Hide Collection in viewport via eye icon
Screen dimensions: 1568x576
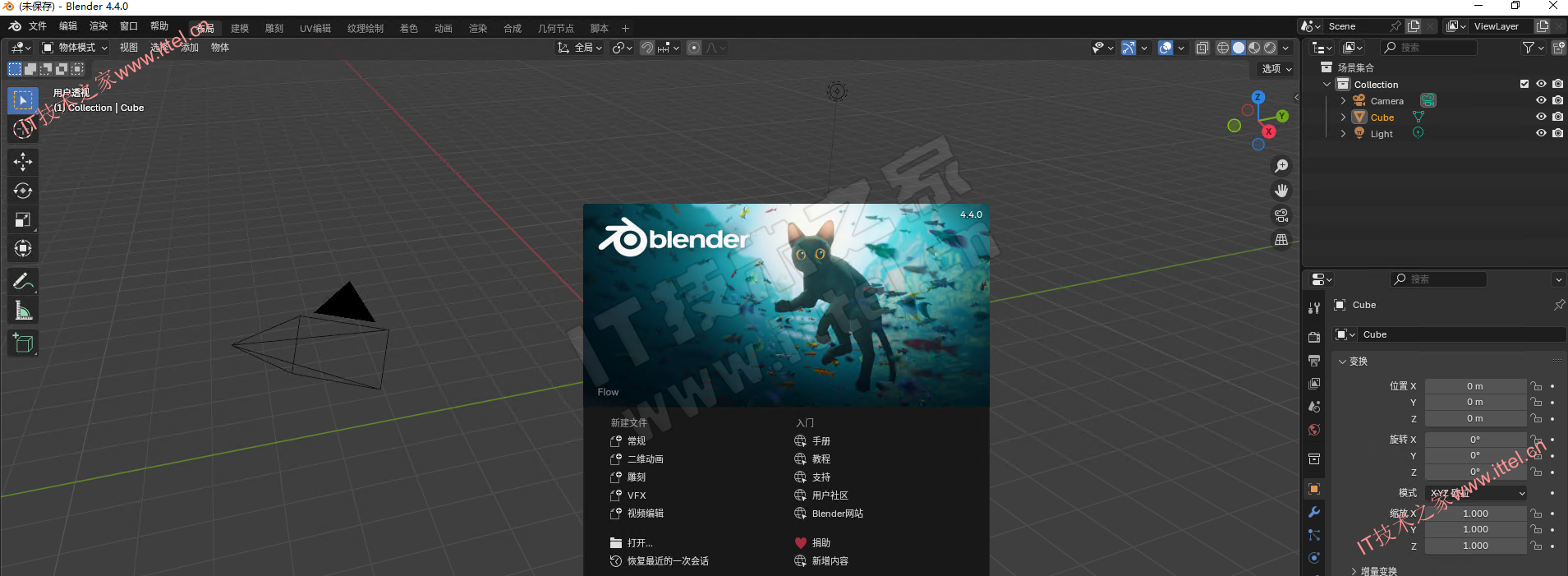[x=1541, y=84]
